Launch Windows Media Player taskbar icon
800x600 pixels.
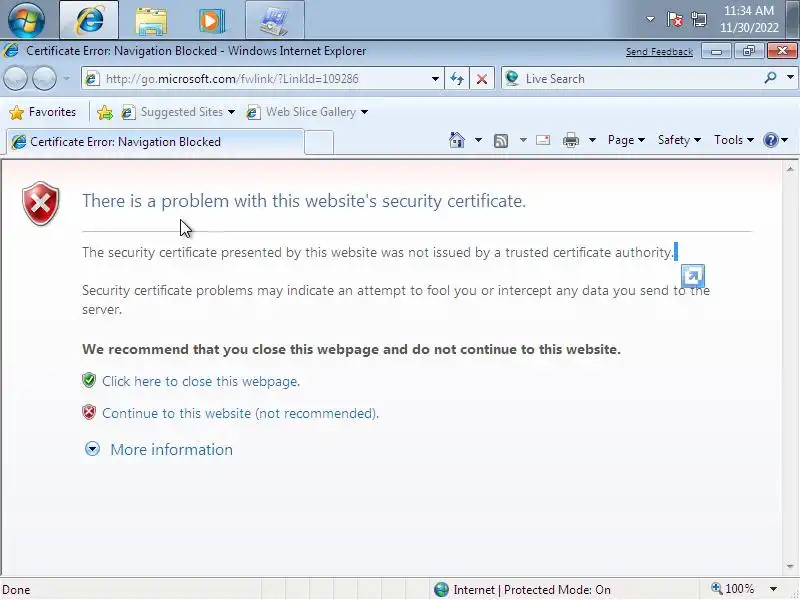tap(212, 20)
